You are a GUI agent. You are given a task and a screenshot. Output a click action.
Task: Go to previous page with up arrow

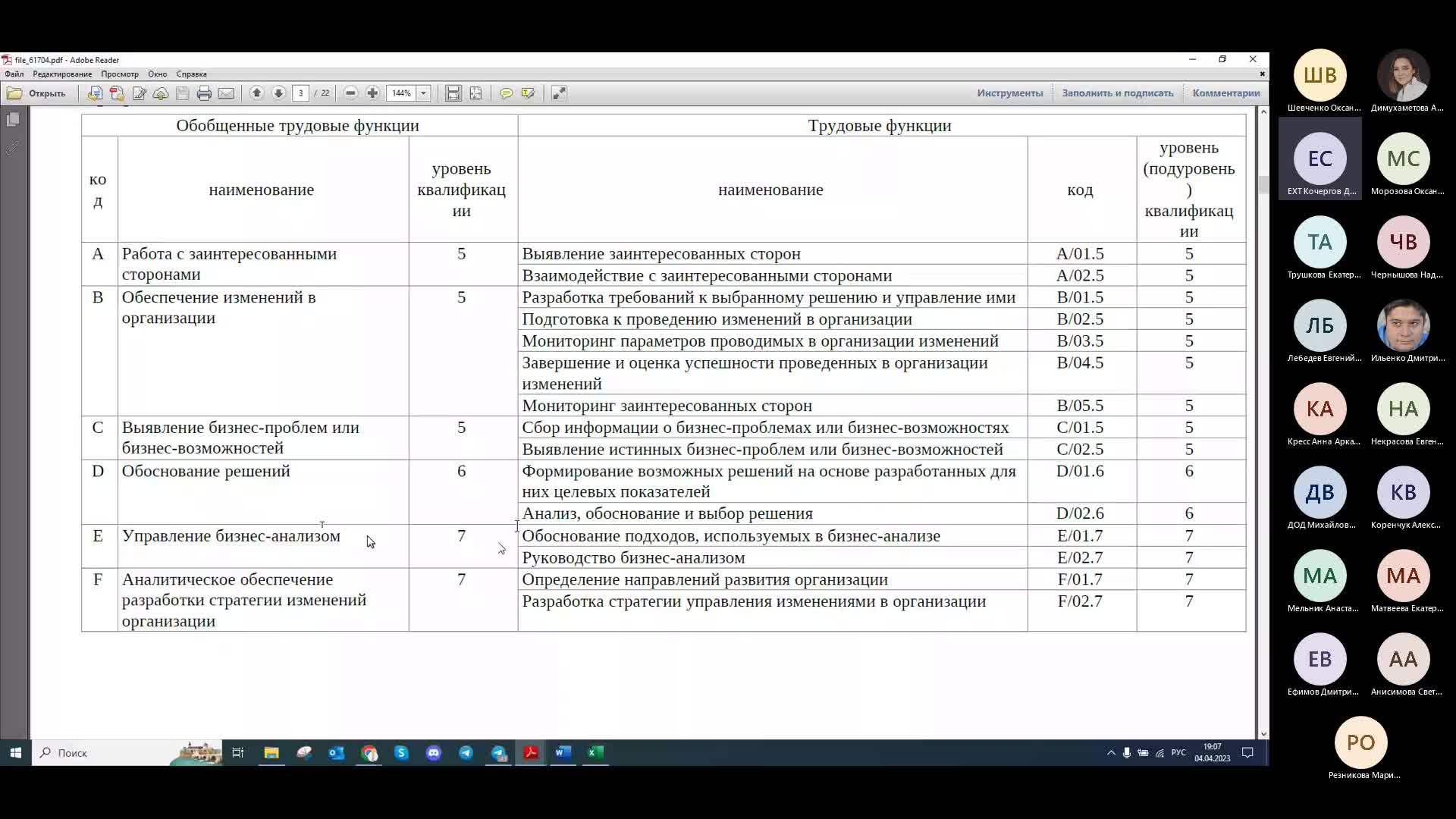tap(256, 93)
